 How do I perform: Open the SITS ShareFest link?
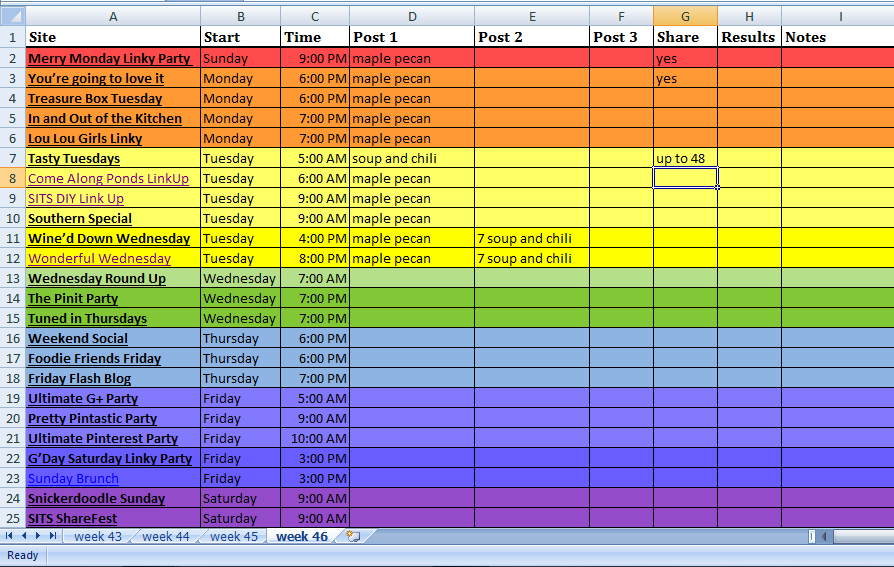pos(72,517)
